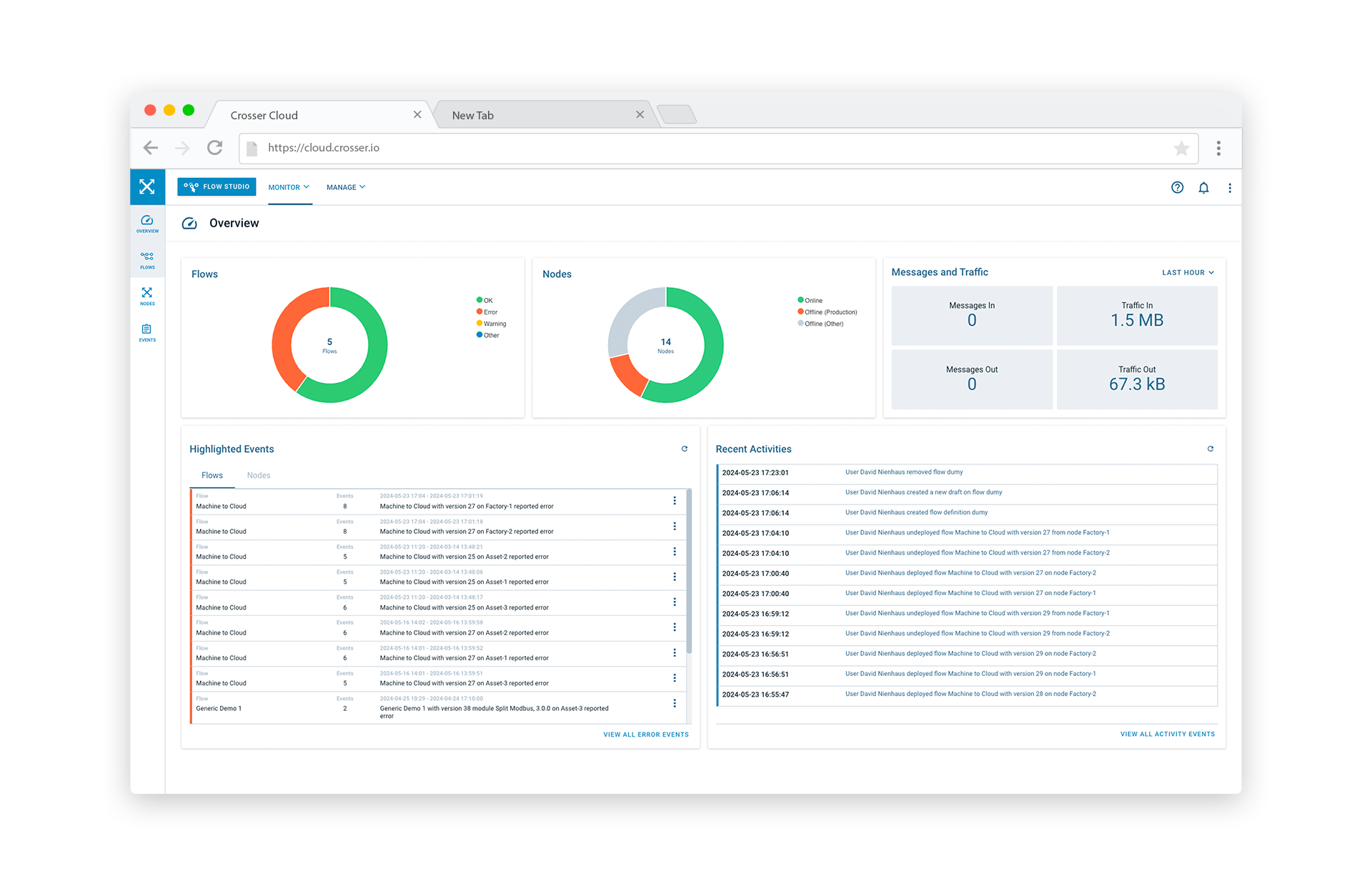Close the New Tab browser tab

(x=640, y=115)
